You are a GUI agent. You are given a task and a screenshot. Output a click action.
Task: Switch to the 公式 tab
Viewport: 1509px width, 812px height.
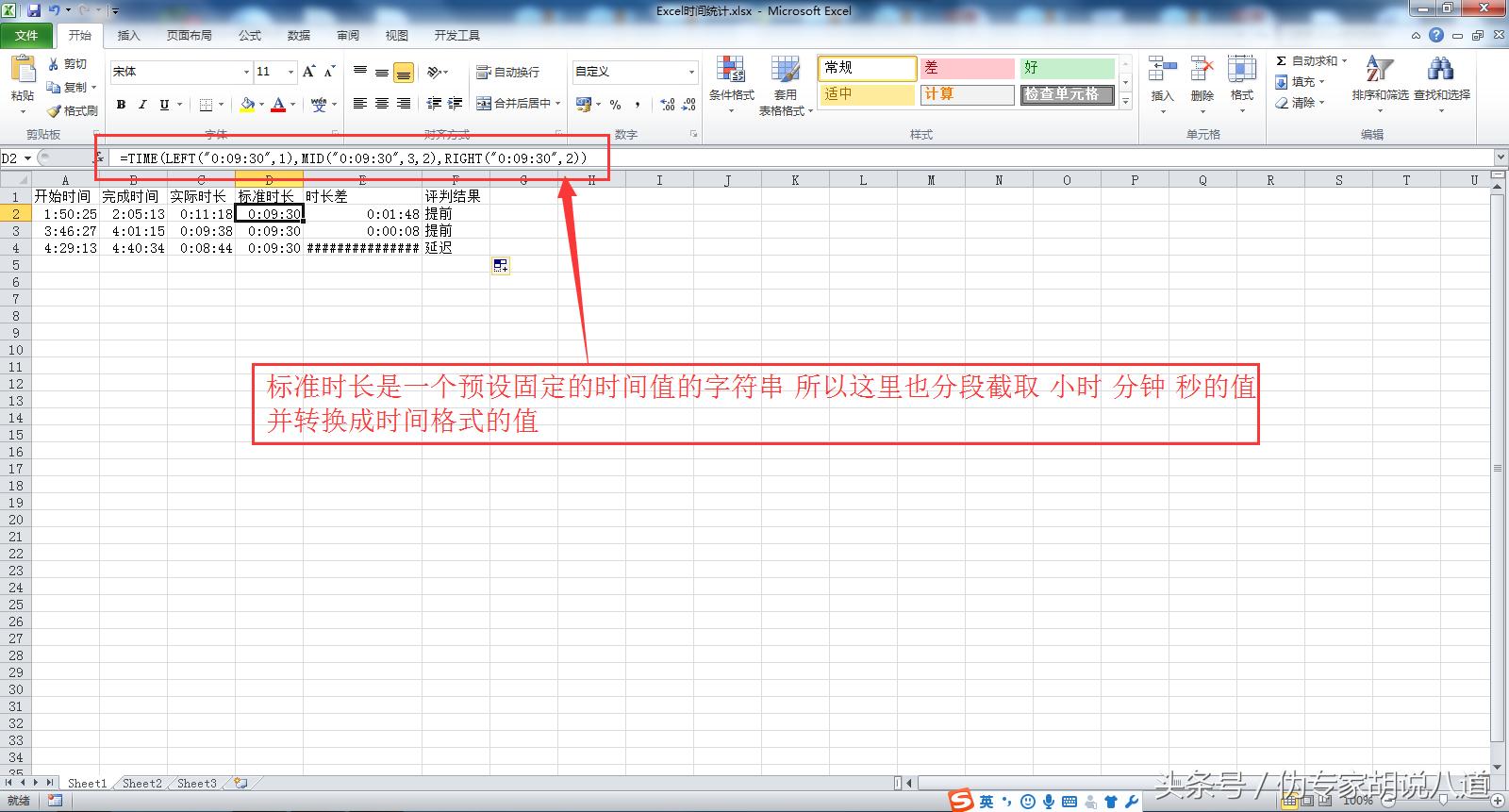(x=250, y=35)
